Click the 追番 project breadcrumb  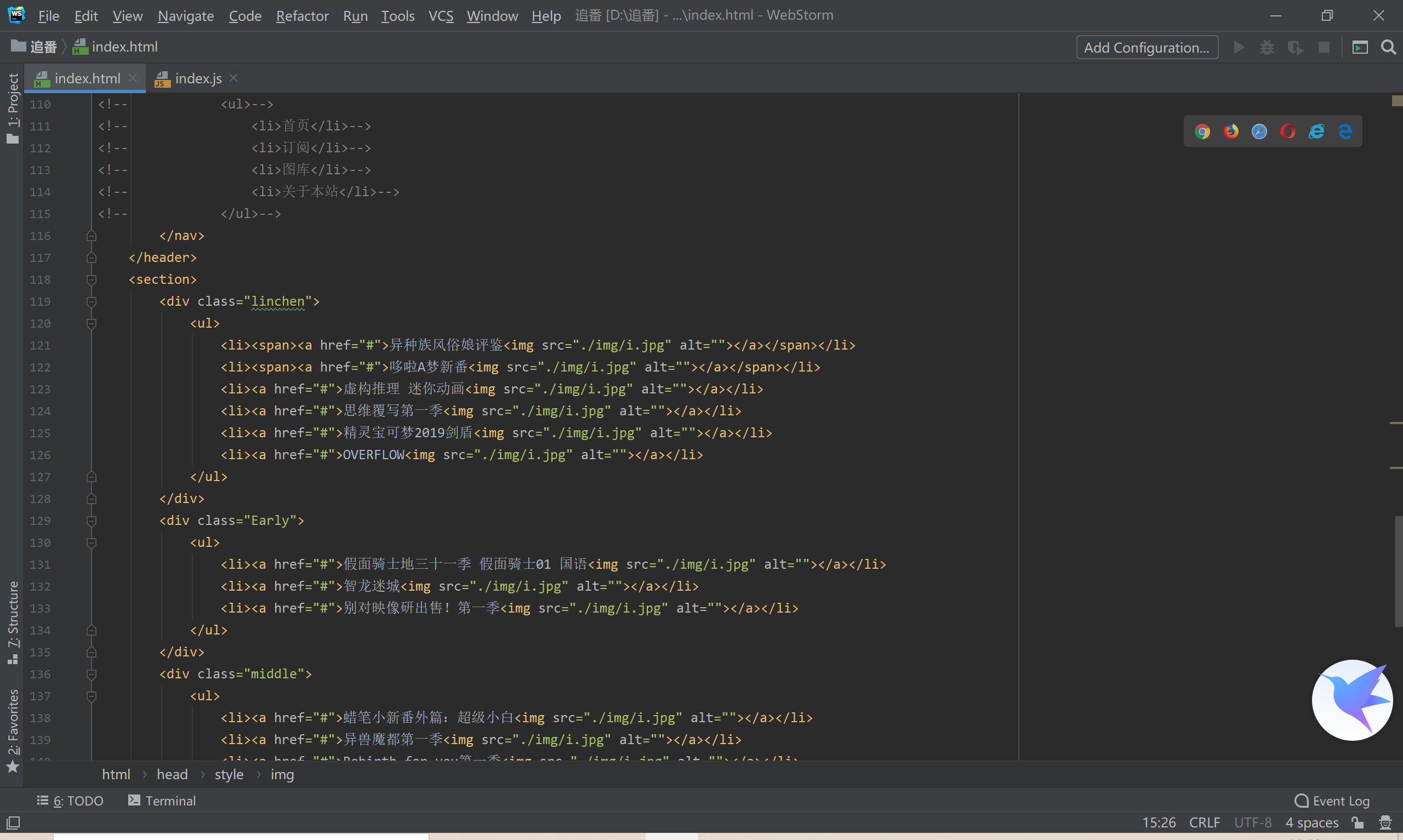pyautogui.click(x=35, y=47)
